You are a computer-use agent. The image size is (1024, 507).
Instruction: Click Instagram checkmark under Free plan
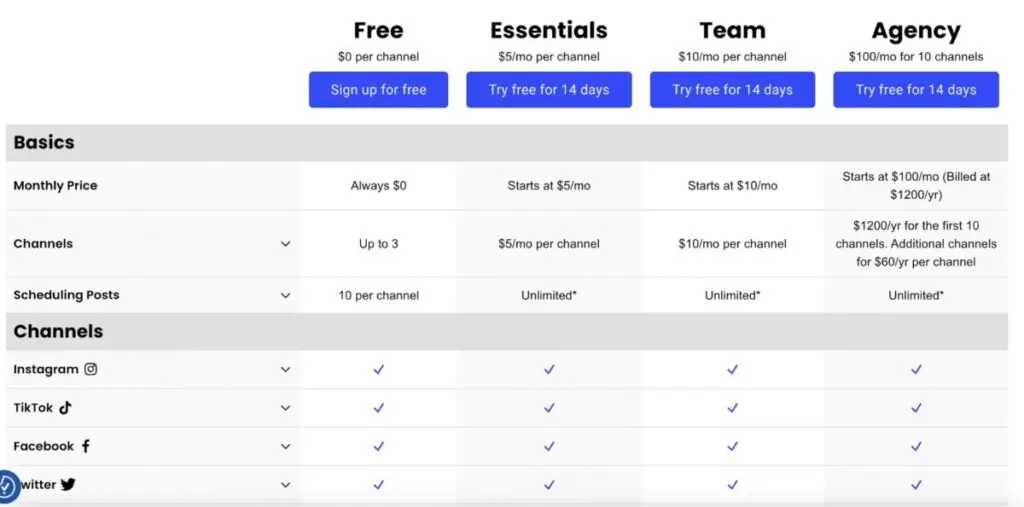(379, 369)
